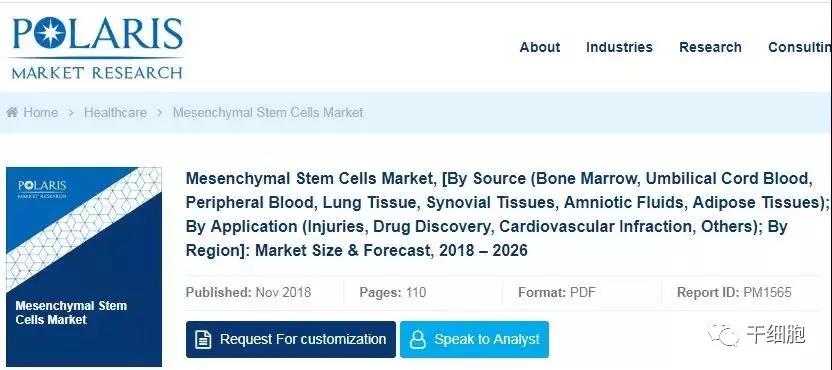Image resolution: width=832 pixels, height=370 pixels.
Task: Open the Consulting menu item
Action: pos(800,47)
